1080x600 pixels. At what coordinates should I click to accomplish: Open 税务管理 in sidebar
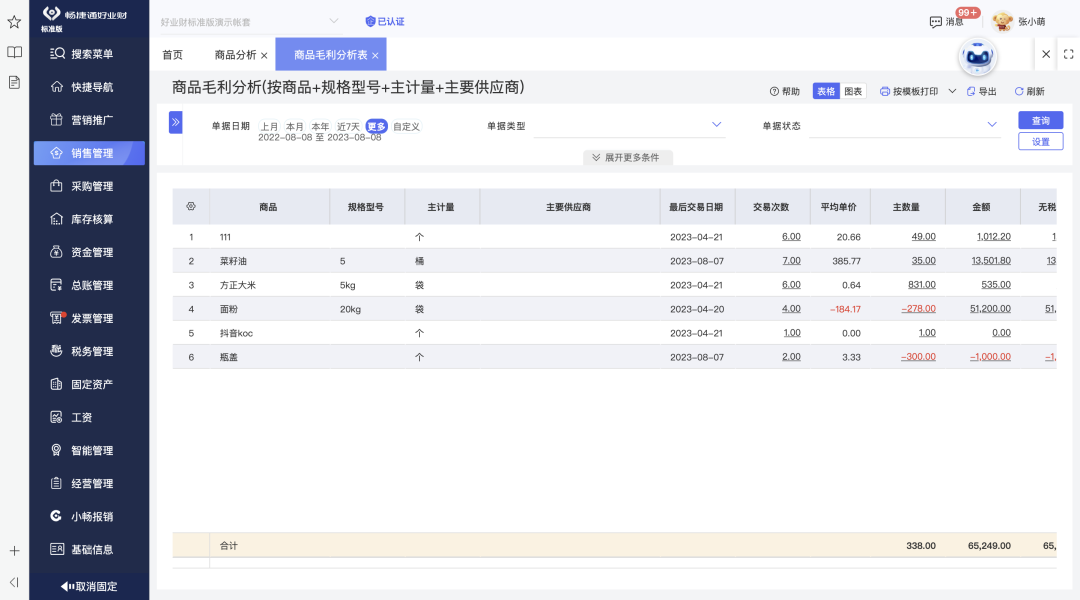pos(90,351)
